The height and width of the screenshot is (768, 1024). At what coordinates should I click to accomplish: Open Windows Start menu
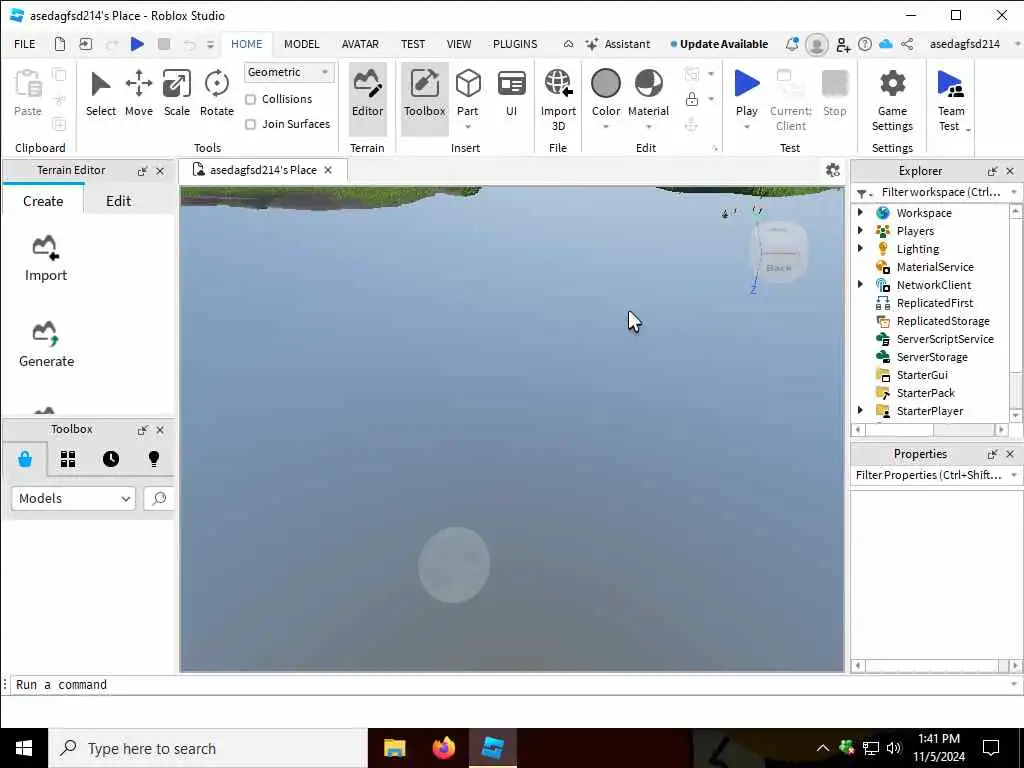coord(24,748)
